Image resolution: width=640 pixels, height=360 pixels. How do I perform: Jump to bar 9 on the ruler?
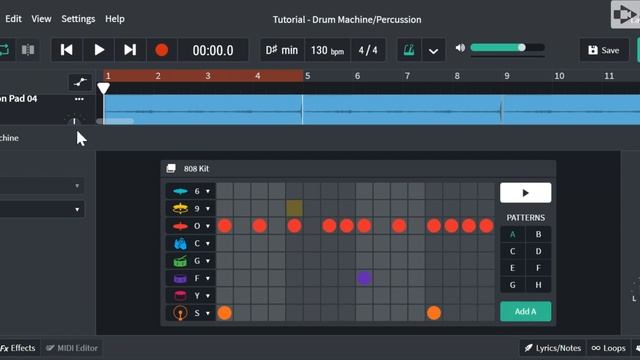coord(507,76)
